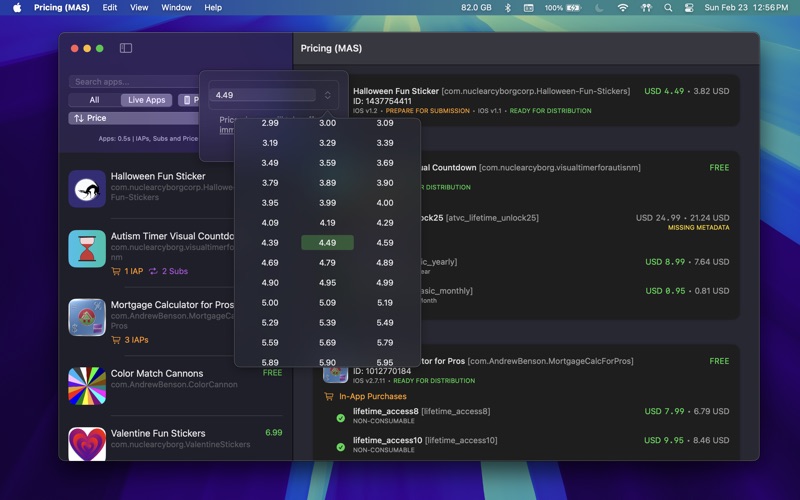Screen dimensions: 800x500
Task: Open the Help menu
Action: (213, 8)
